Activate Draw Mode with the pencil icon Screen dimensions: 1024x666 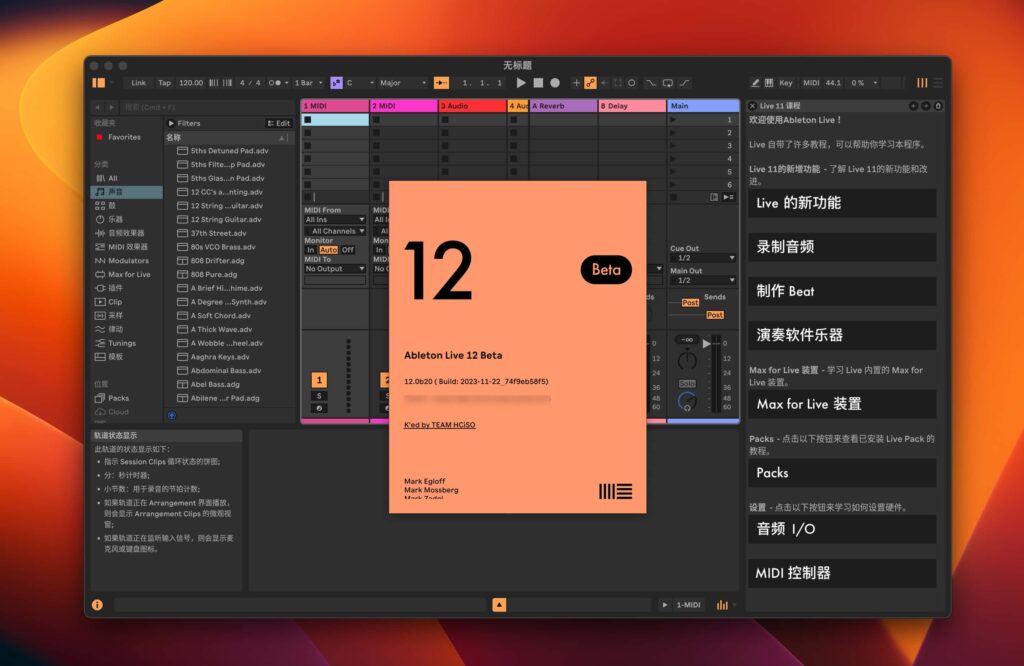tap(756, 82)
